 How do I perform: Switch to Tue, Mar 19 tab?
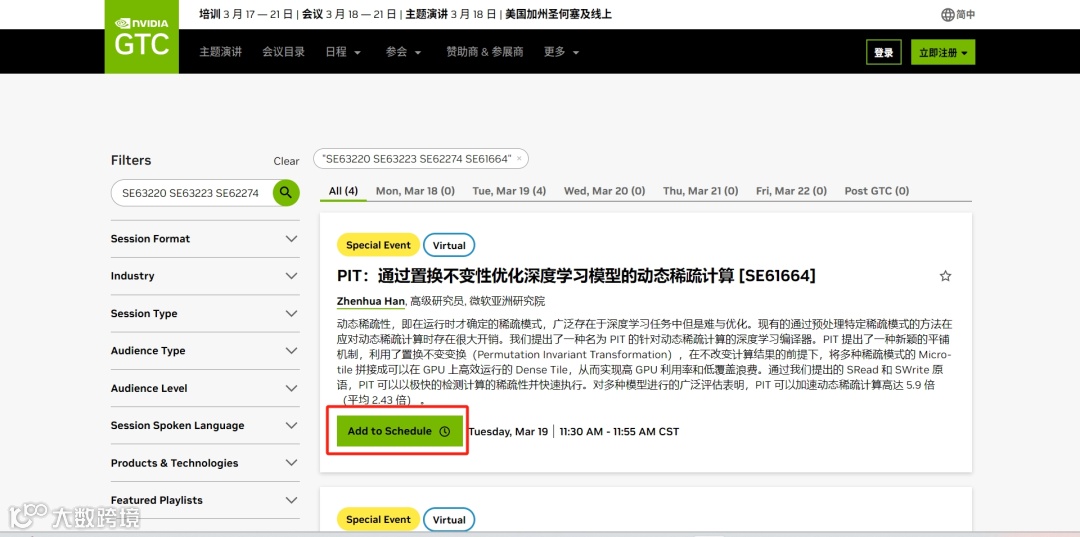click(509, 191)
